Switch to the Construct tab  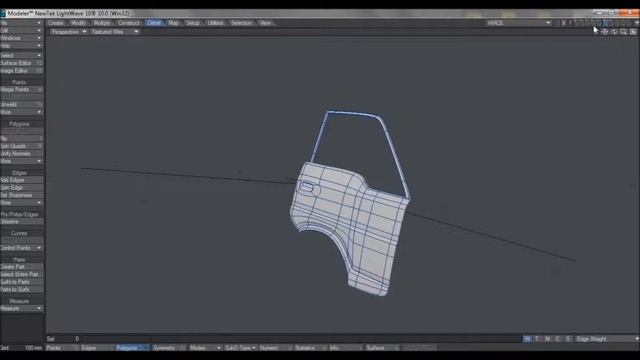(x=129, y=23)
